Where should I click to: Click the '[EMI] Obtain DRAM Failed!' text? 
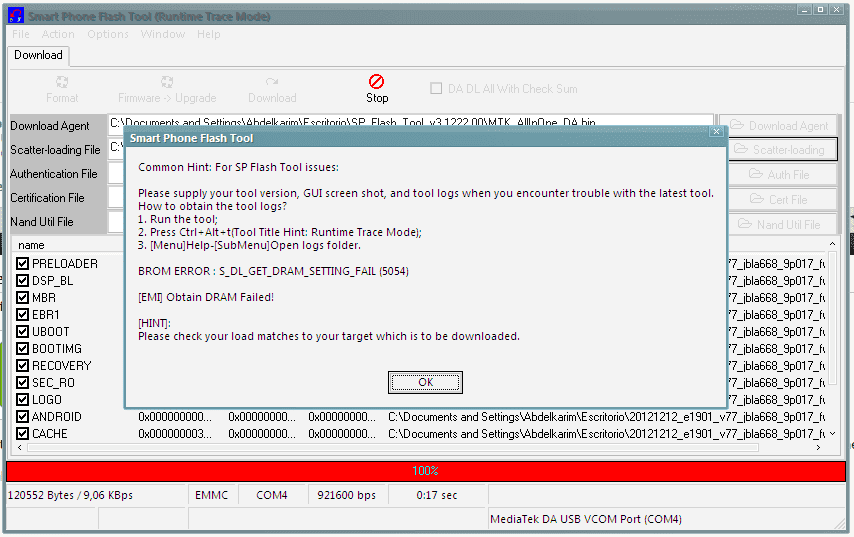click(x=206, y=297)
